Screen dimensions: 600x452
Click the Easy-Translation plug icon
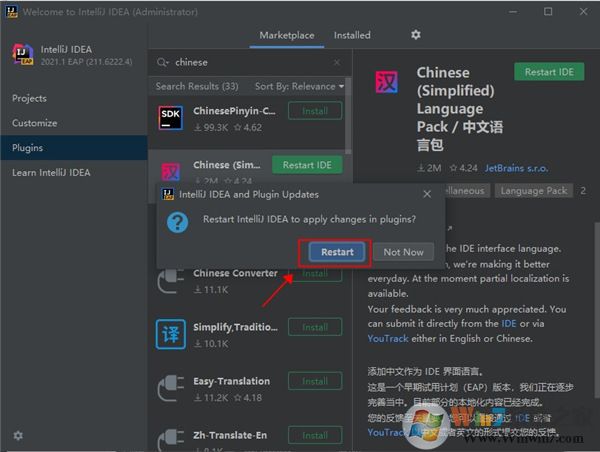point(171,388)
